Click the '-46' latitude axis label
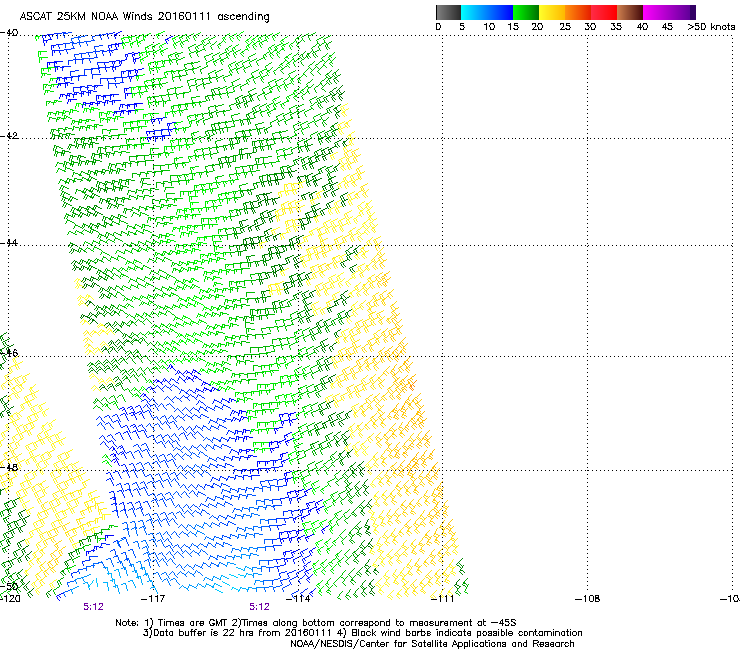 coord(9,353)
